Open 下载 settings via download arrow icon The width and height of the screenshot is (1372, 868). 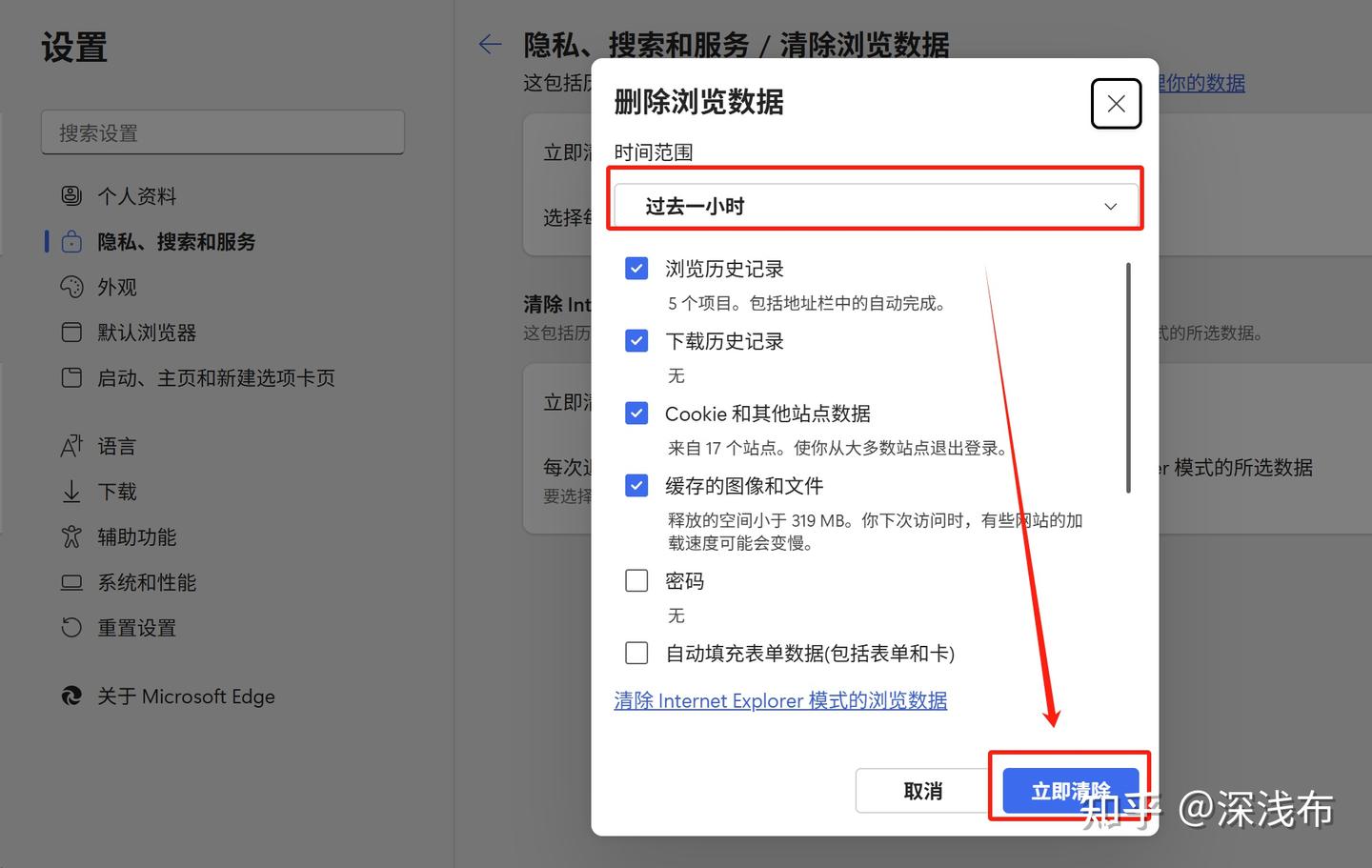(71, 491)
